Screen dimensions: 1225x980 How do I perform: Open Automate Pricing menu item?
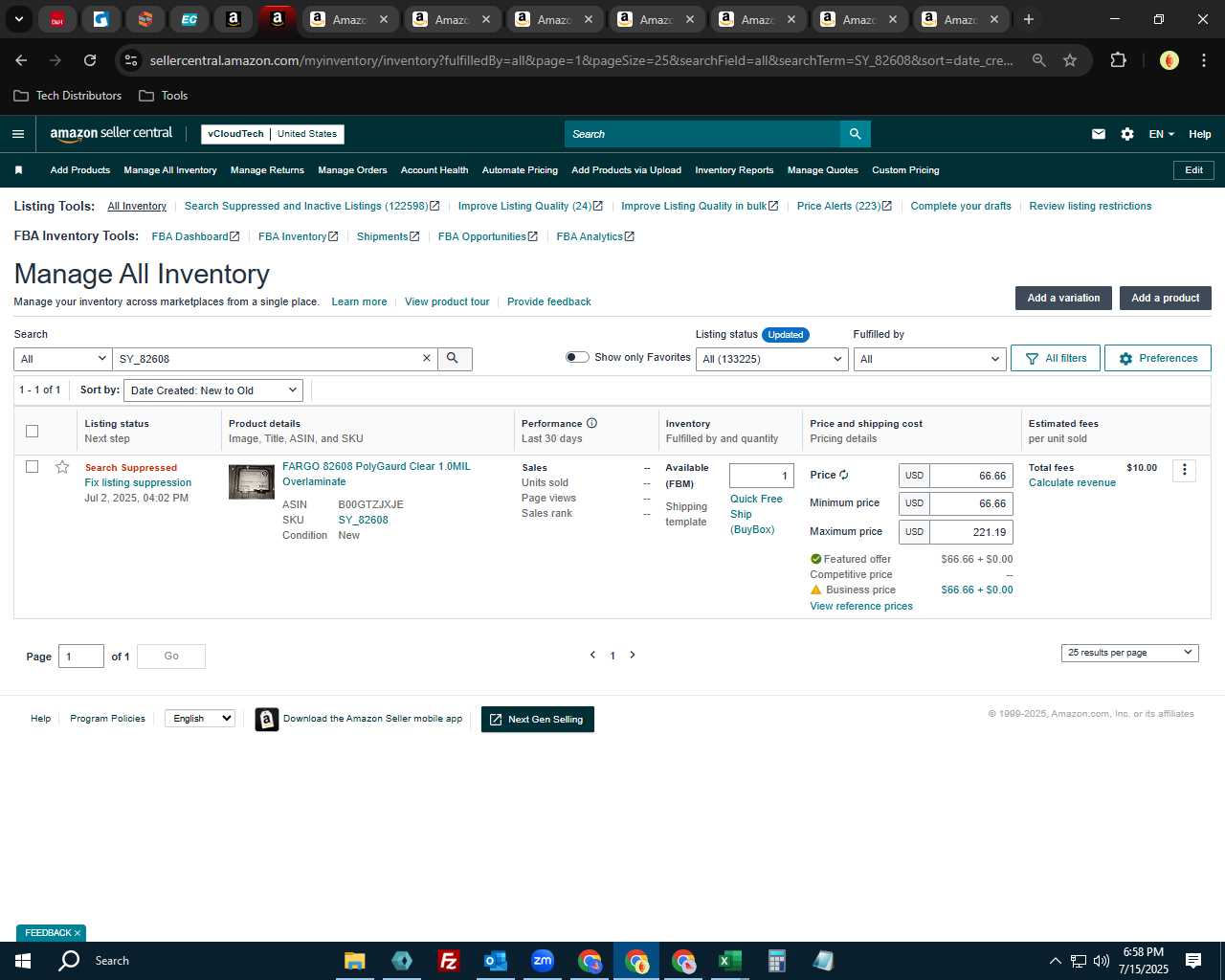point(520,170)
